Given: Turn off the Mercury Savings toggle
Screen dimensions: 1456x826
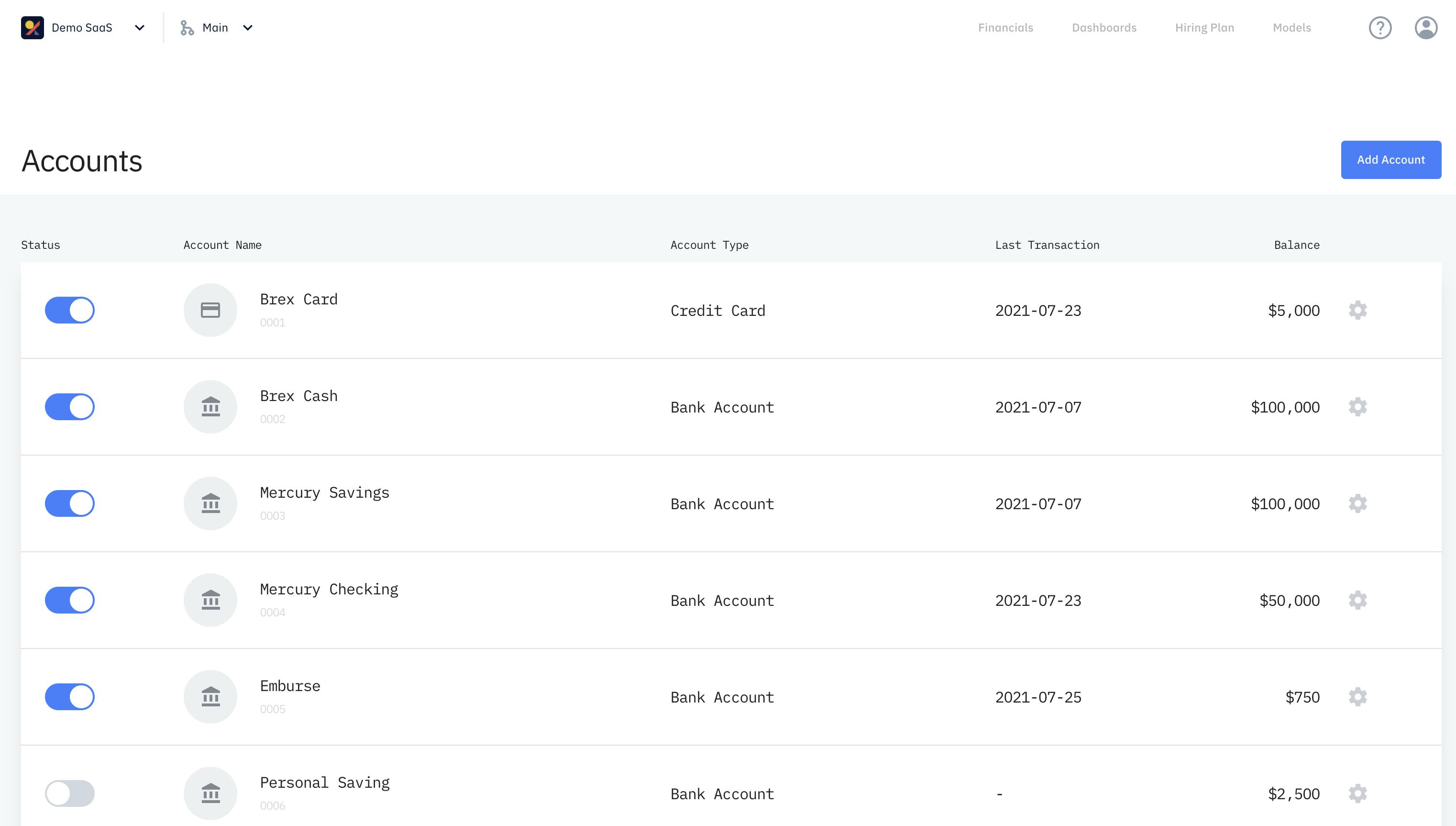Looking at the screenshot, I should point(70,504).
